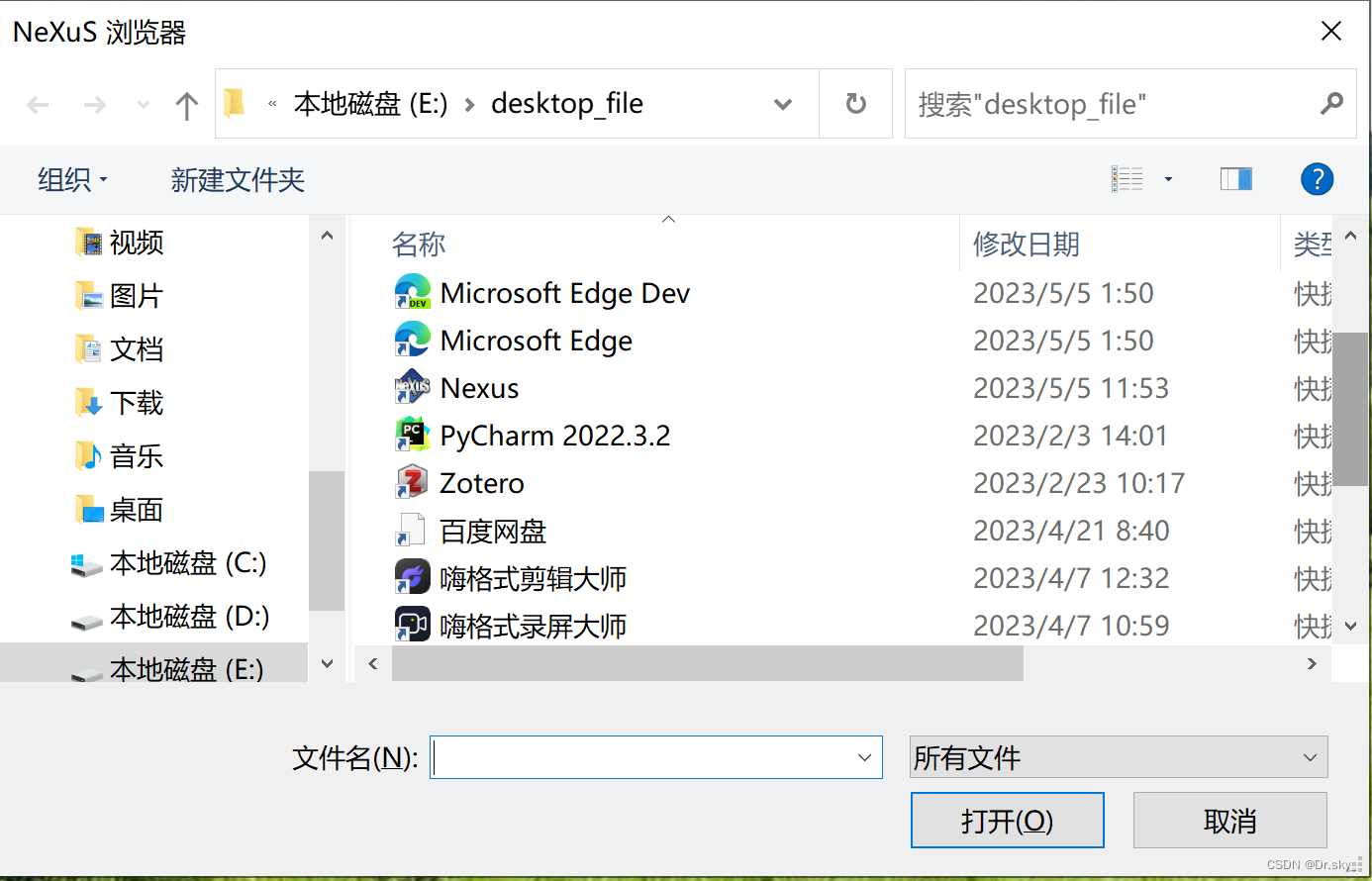
Task: Select the 百度网盘 shortcut icon
Action: point(412,531)
